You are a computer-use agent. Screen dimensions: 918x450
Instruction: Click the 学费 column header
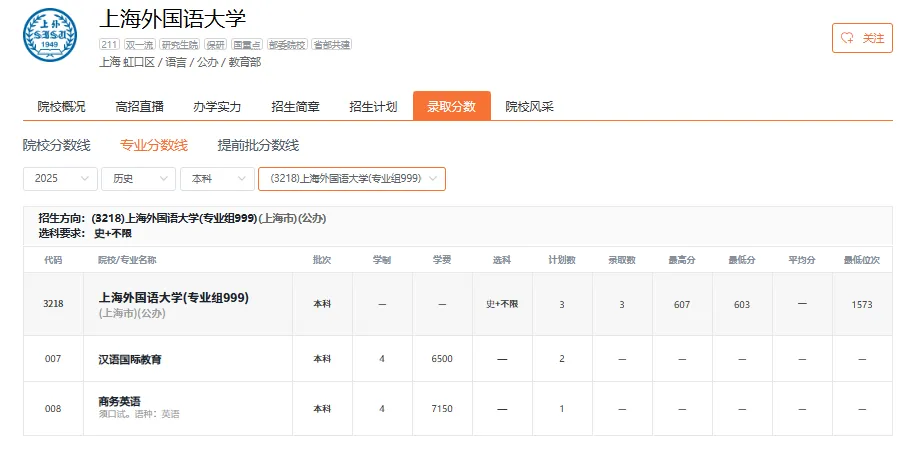442,260
